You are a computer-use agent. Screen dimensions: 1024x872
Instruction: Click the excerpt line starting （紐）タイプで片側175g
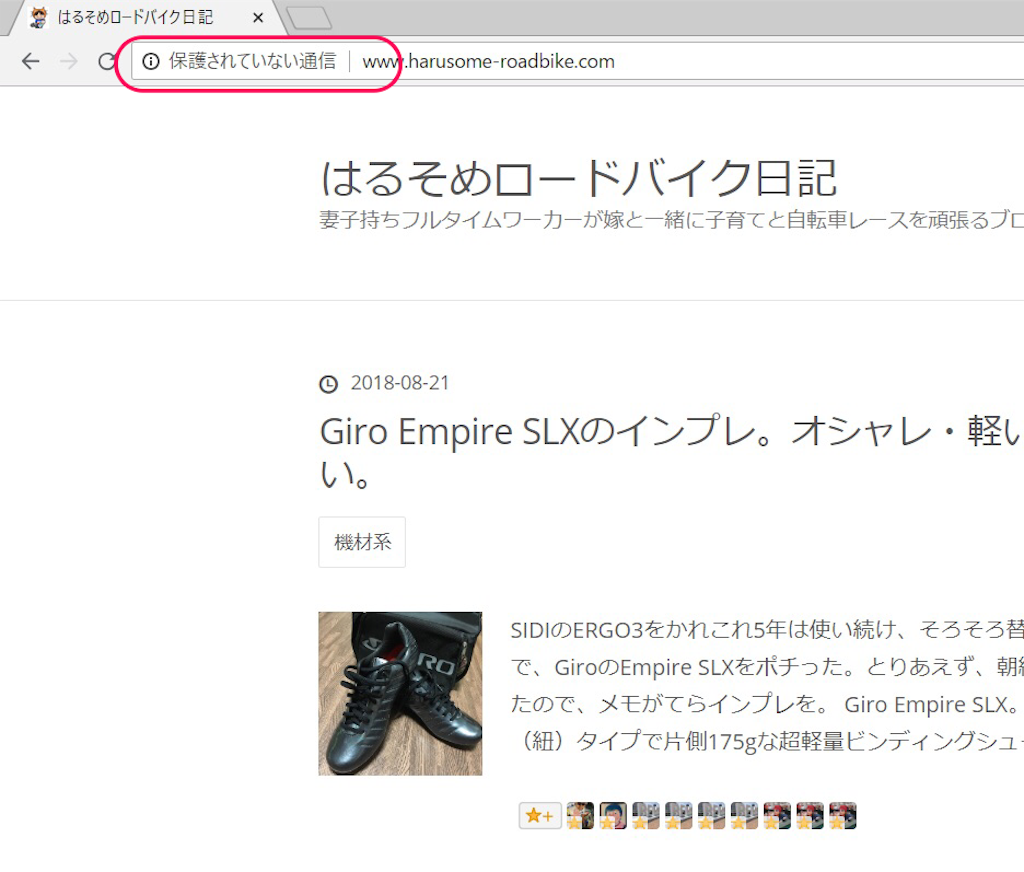[767, 741]
